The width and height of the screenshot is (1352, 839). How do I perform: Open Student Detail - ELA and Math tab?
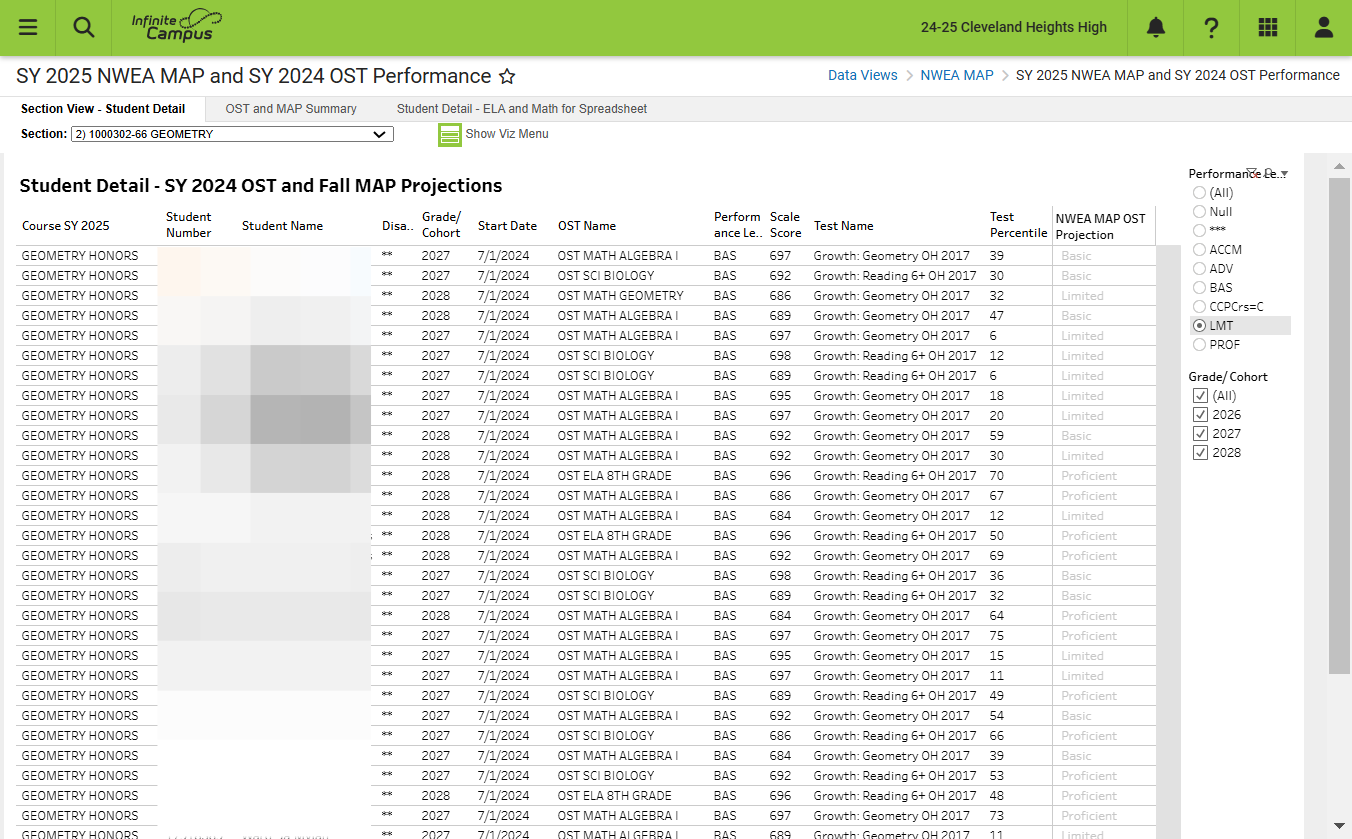(x=522, y=109)
